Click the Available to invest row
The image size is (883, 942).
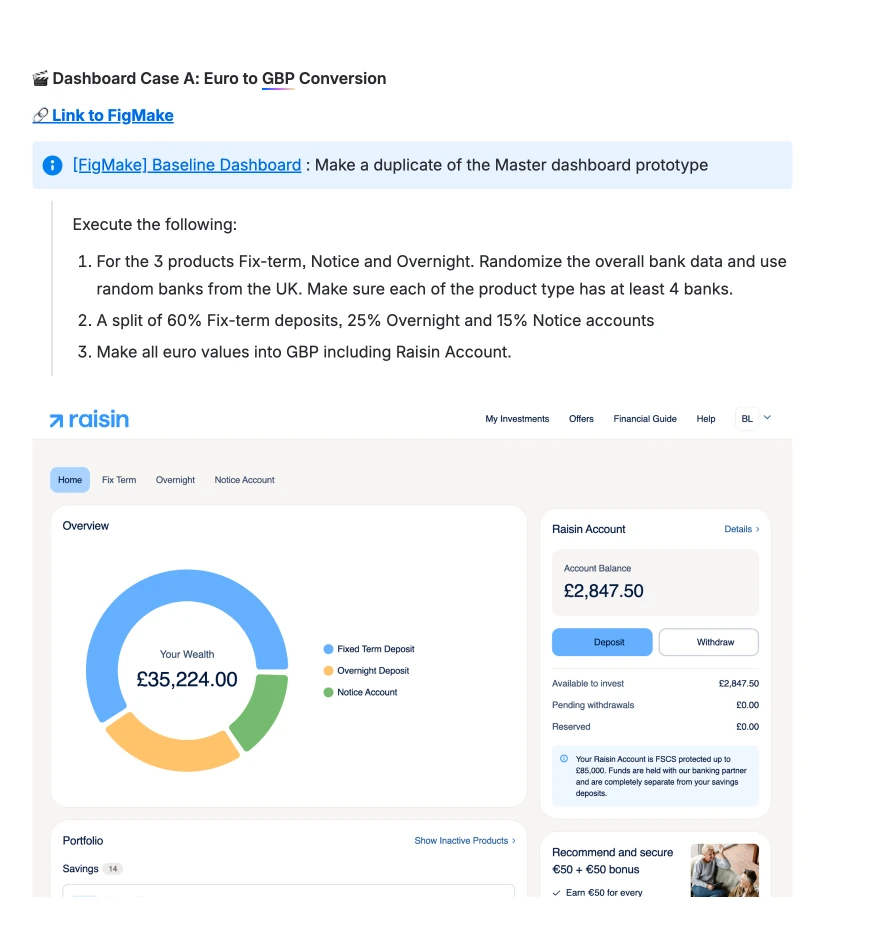(655, 684)
